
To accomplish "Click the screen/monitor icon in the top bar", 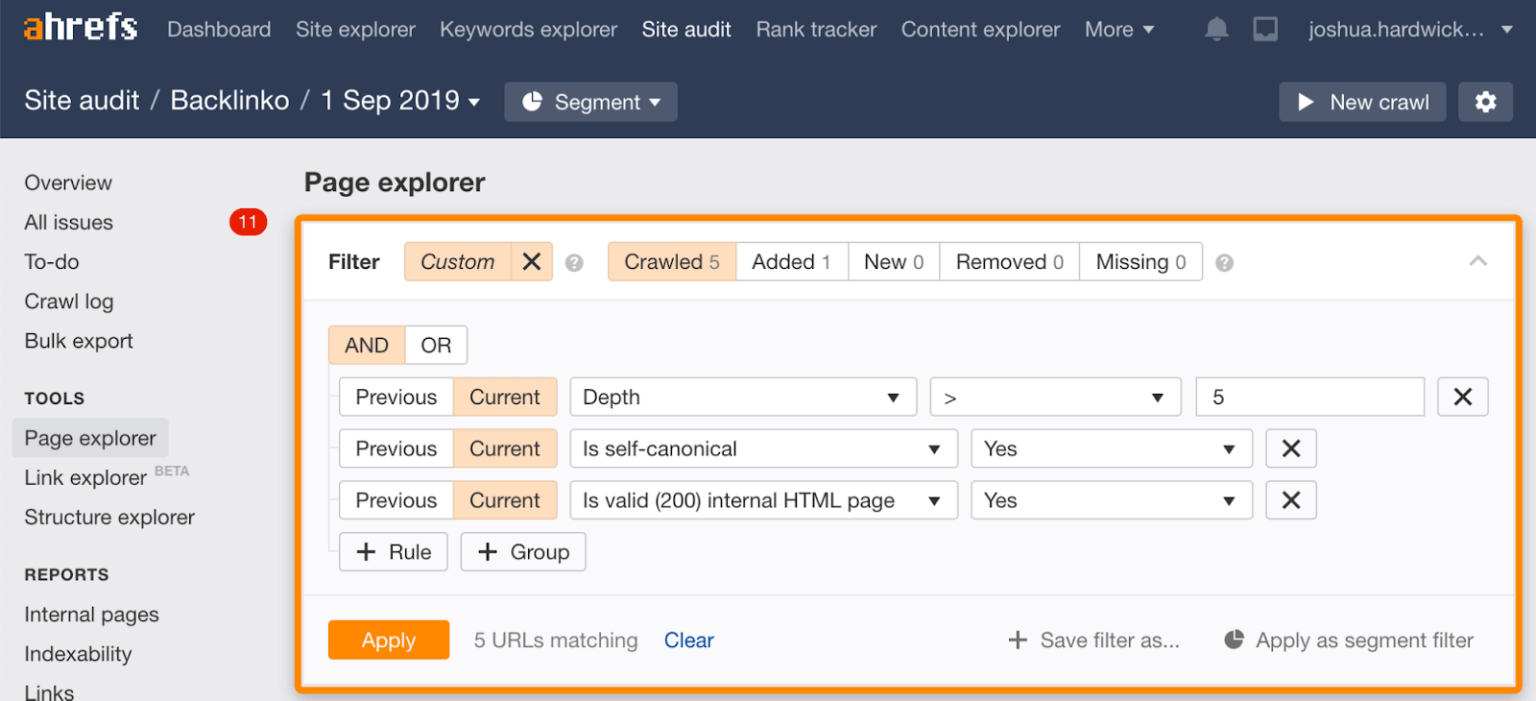I will [x=1266, y=29].
